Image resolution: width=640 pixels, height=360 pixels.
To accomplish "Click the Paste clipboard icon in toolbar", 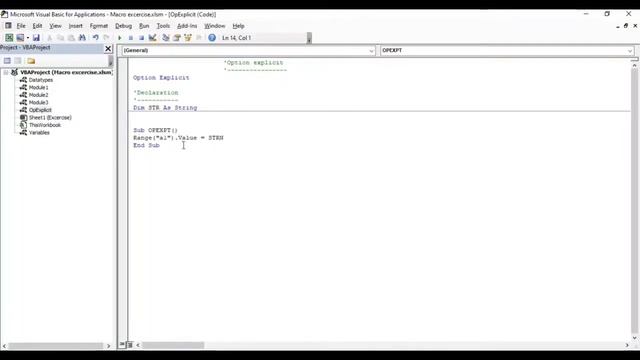I will point(71,38).
